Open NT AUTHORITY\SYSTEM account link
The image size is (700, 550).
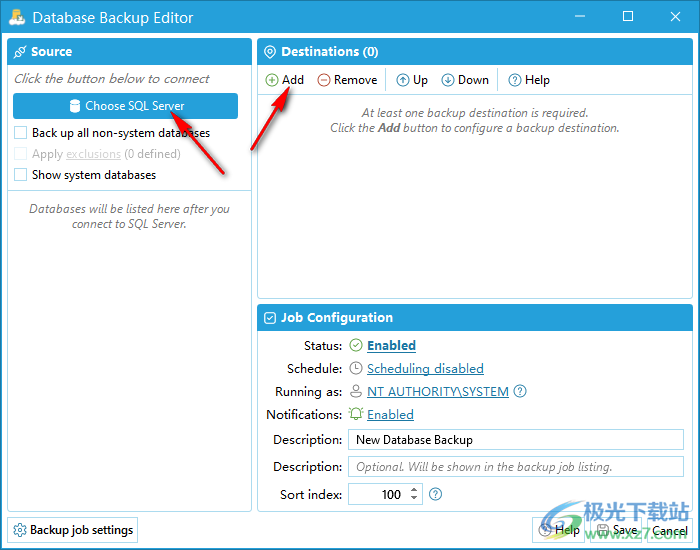tap(438, 392)
